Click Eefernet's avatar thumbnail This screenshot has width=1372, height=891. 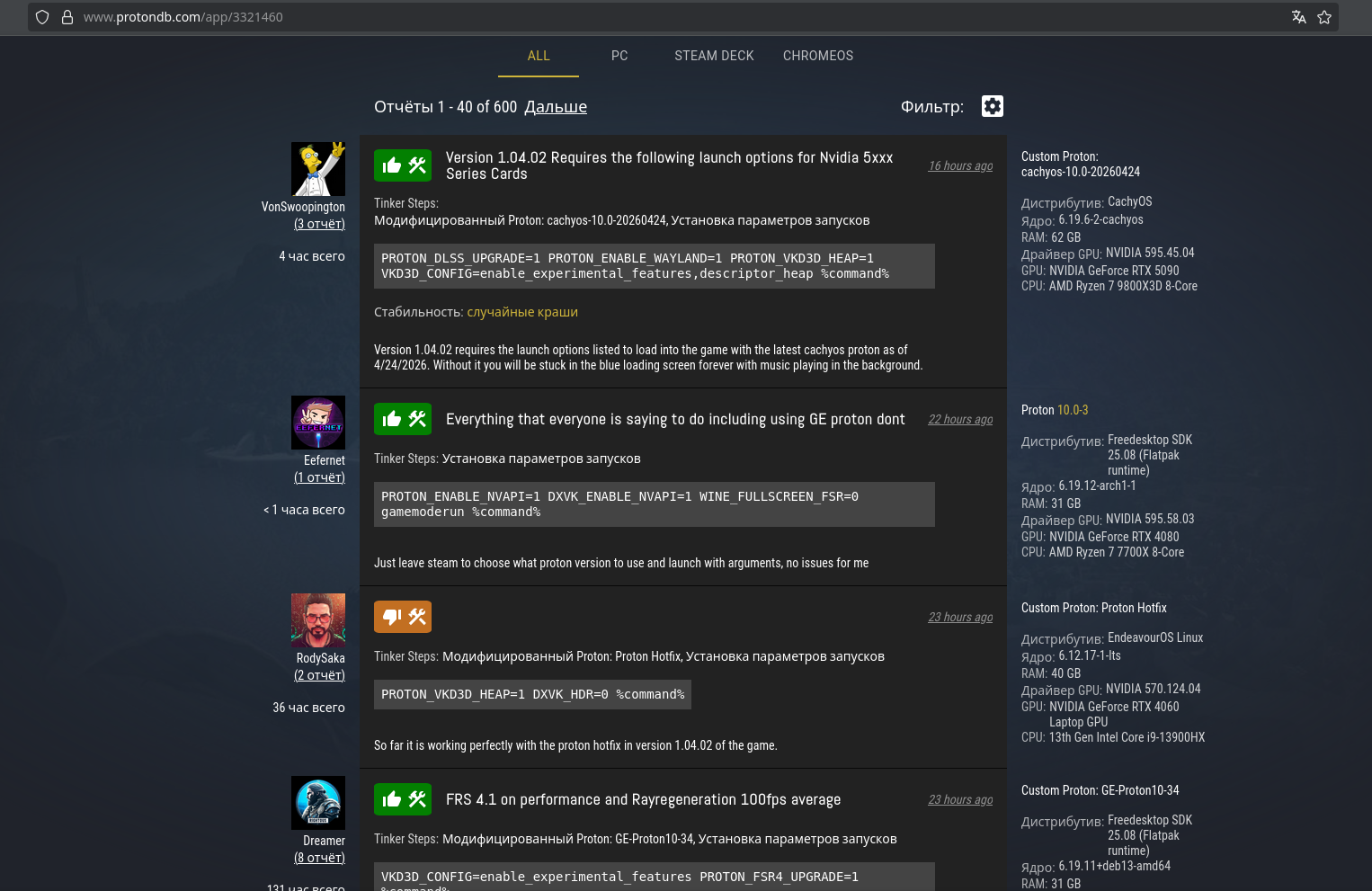(318, 423)
